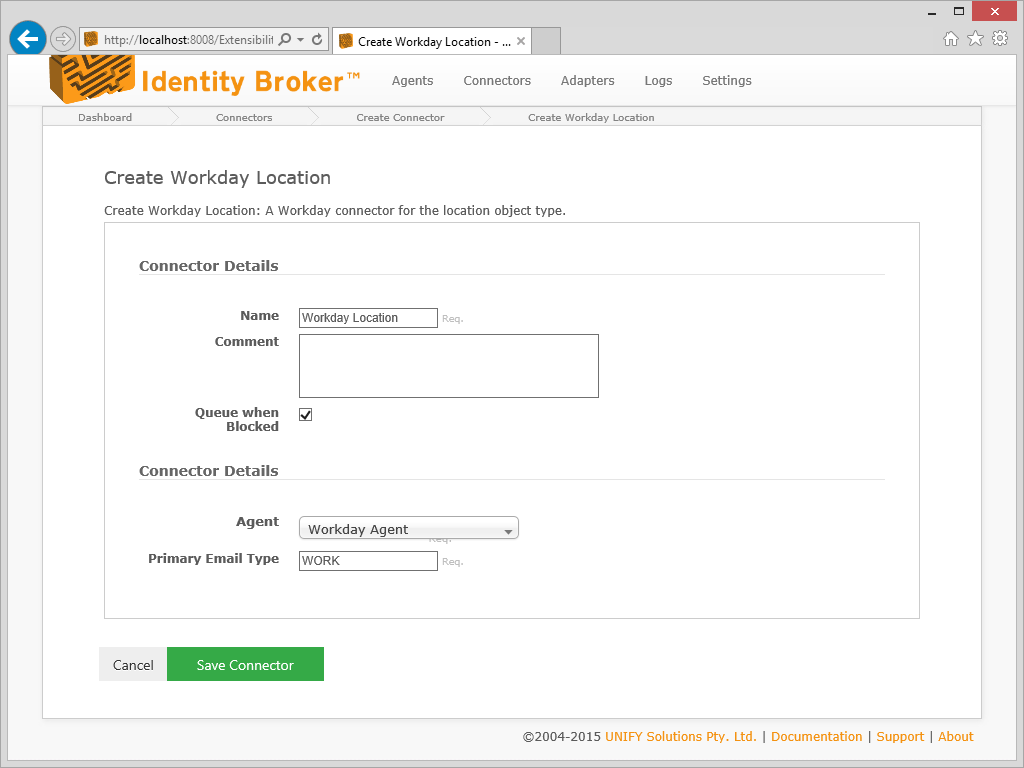Image resolution: width=1024 pixels, height=768 pixels.
Task: Close the Create Workday Location tab
Action: [x=521, y=41]
